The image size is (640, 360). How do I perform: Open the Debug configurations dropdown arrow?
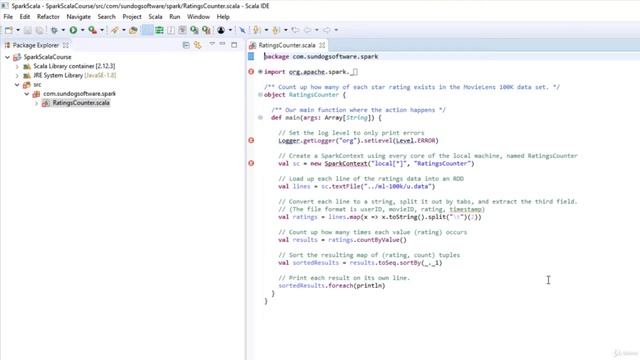(63, 30)
